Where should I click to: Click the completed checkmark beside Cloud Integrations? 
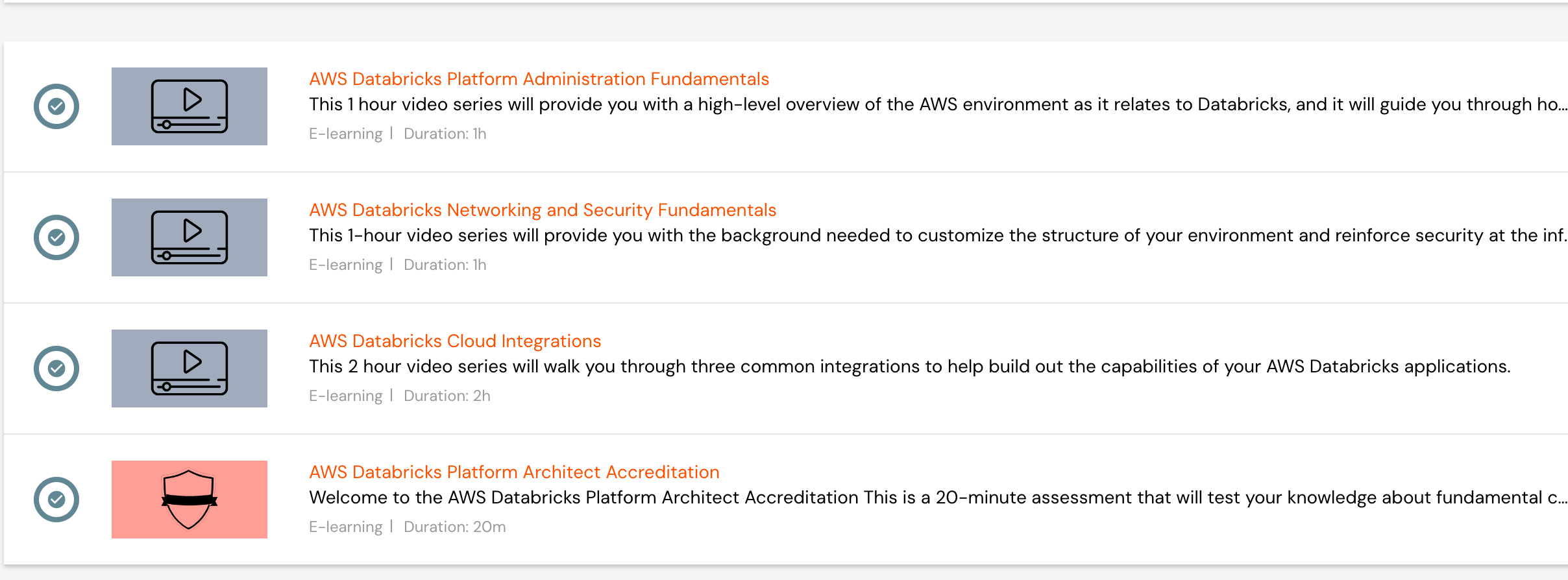[56, 369]
